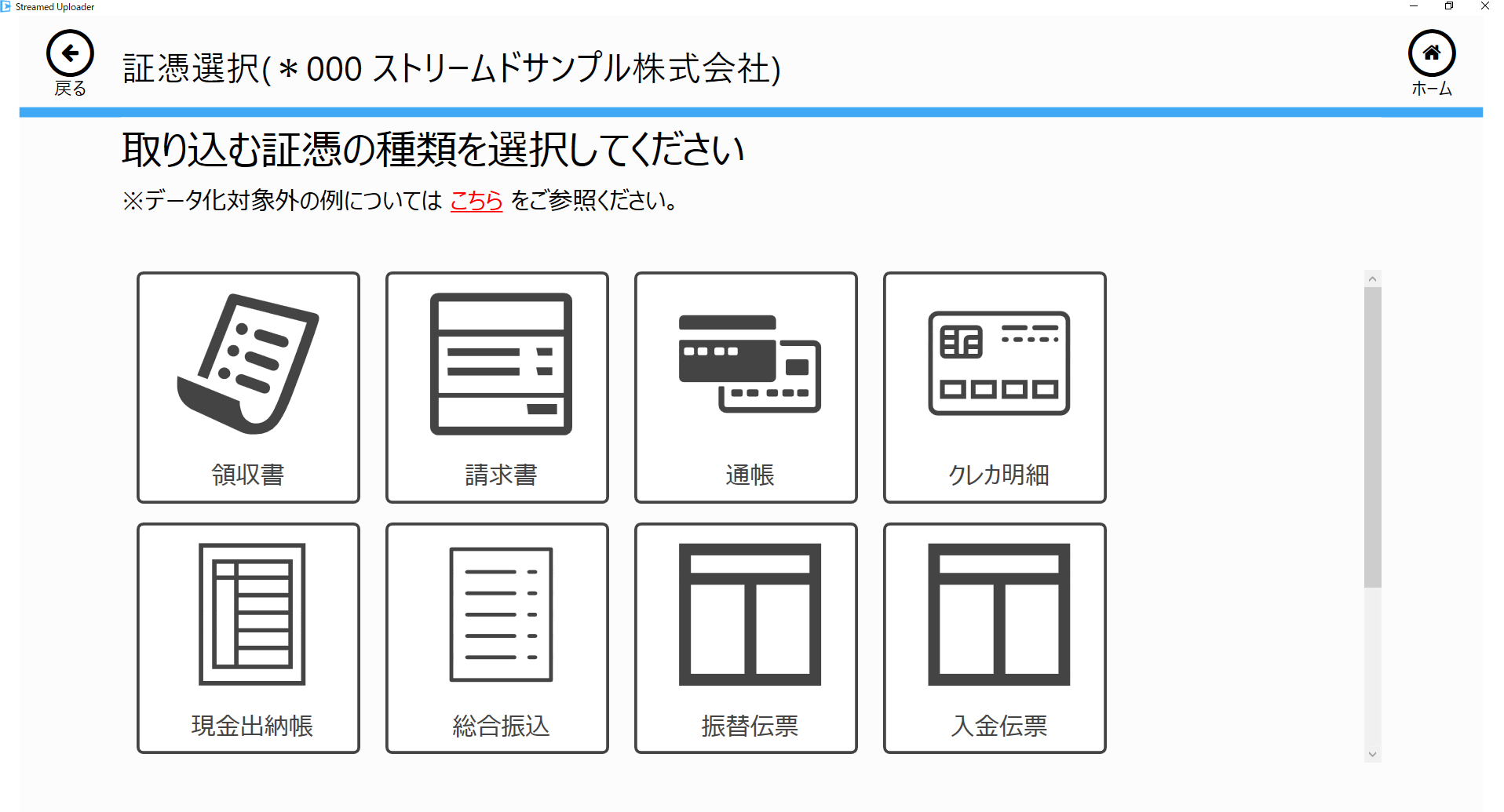Select the deposit slip icon (入金伝票)
Viewport: 1504px width, 812px height.
click(998, 614)
